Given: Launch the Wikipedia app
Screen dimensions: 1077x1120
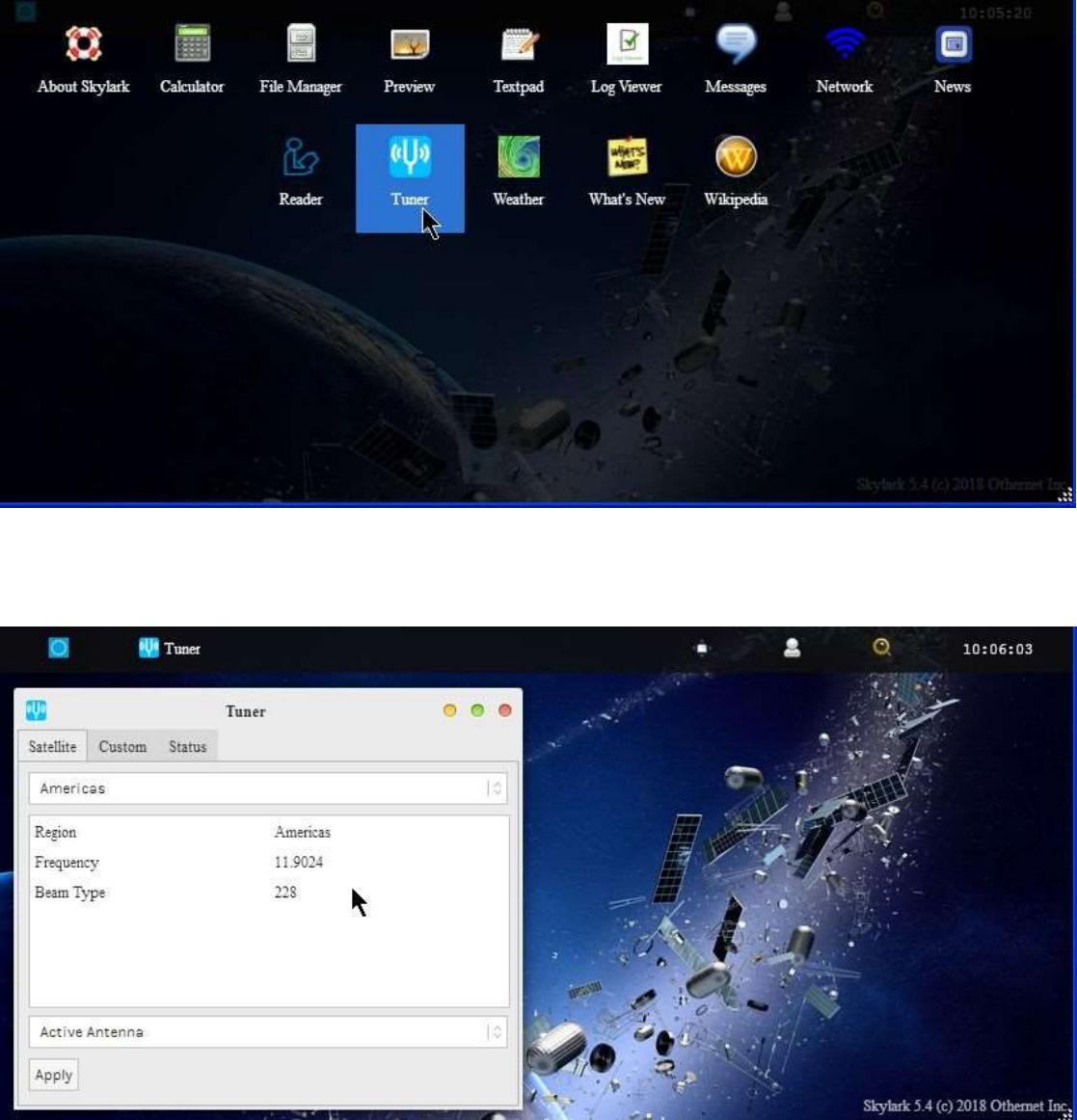Looking at the screenshot, I should coord(736,173).
